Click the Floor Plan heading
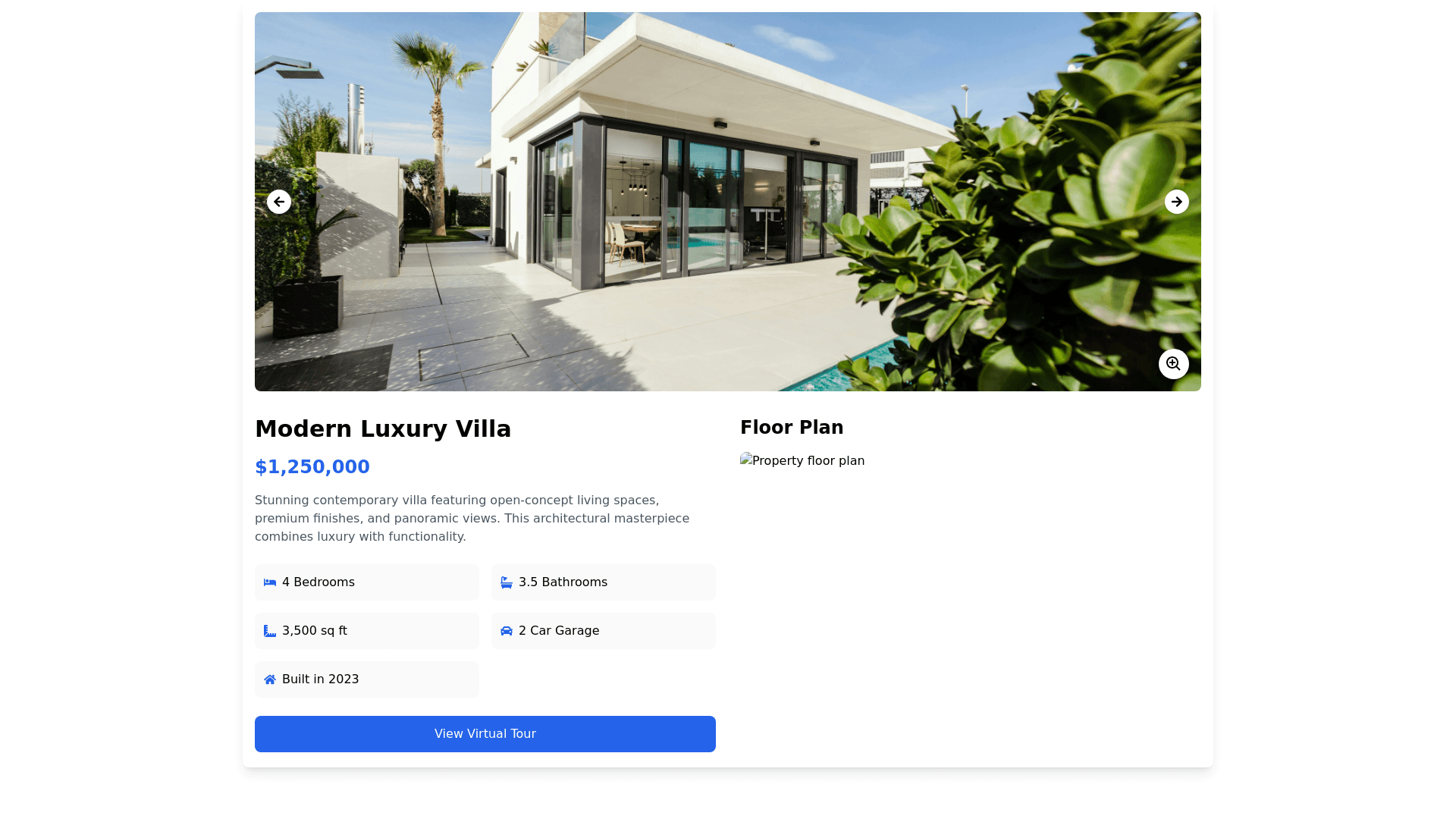 [792, 428]
